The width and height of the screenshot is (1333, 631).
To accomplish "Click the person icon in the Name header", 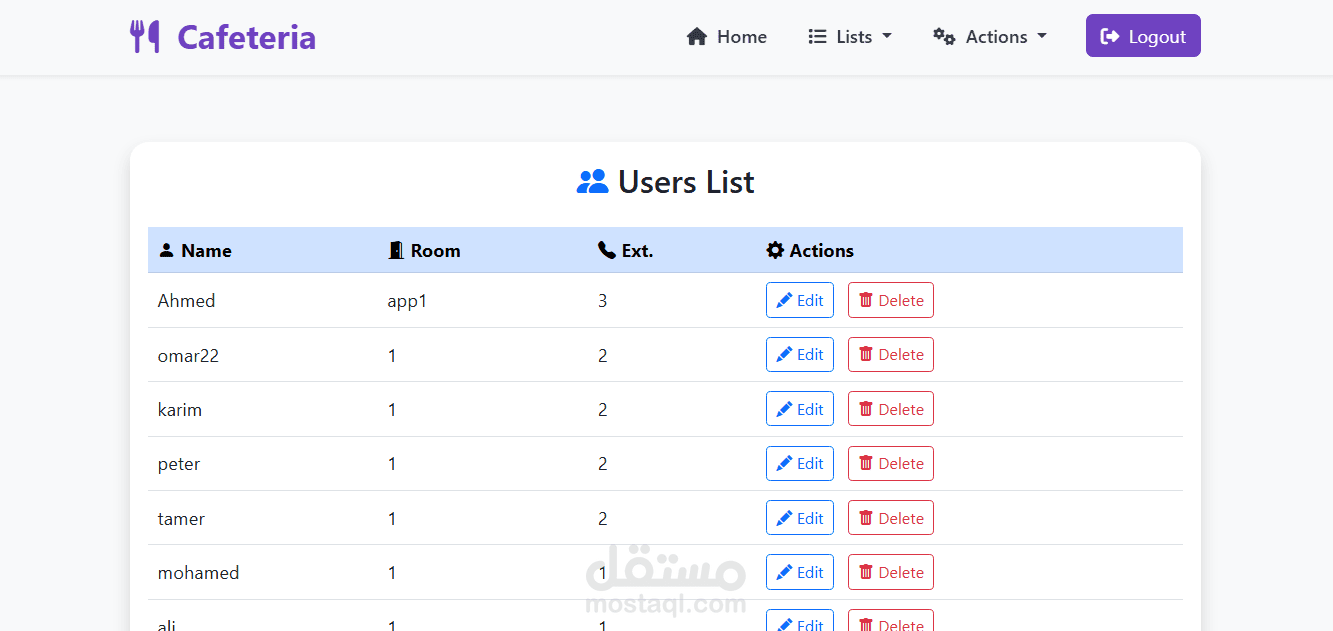I will [167, 250].
